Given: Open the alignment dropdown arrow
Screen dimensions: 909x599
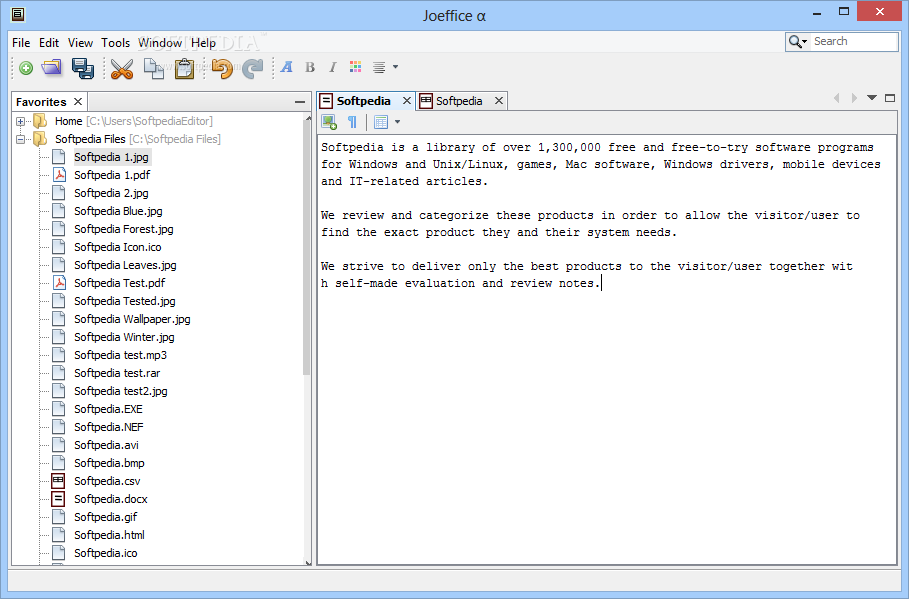Looking at the screenshot, I should pyautogui.click(x=395, y=67).
